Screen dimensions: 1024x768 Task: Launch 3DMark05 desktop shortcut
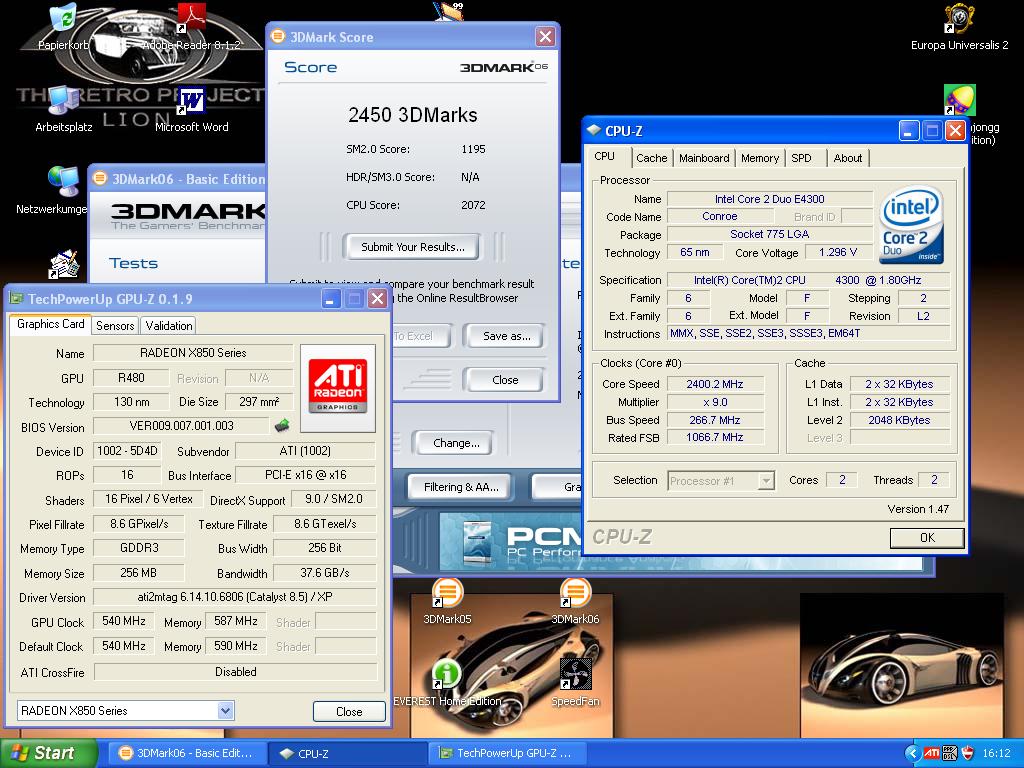447,593
